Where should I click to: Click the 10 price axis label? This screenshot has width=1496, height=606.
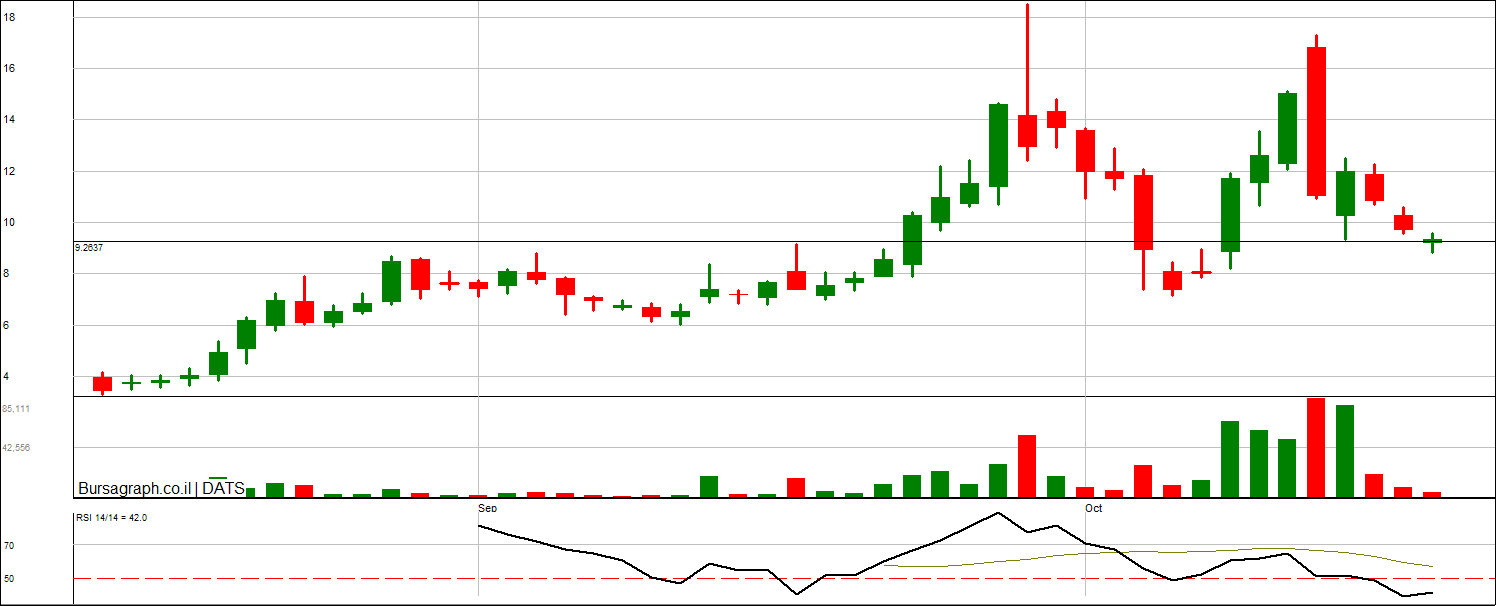point(9,222)
